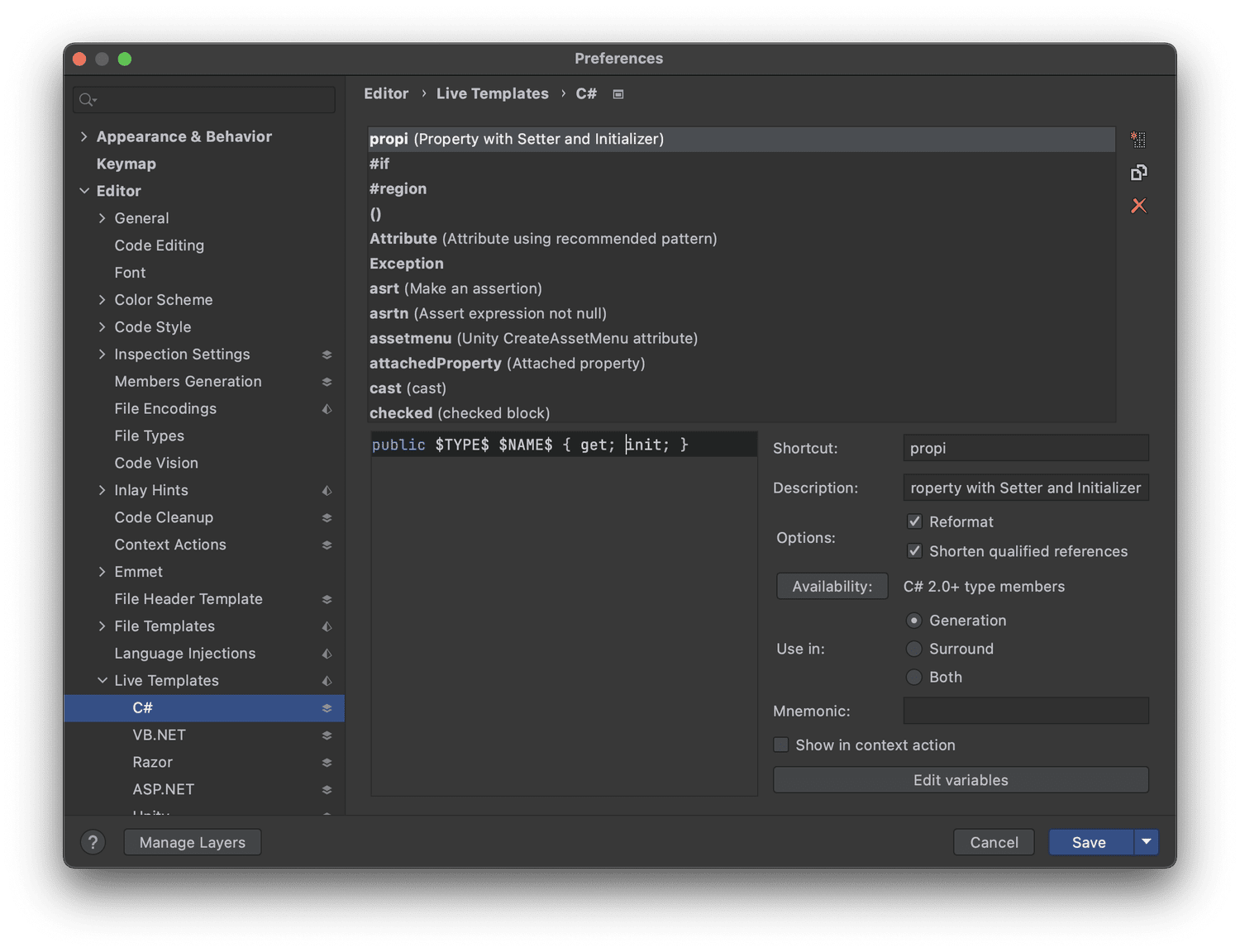
Task: Select the #region template
Action: pos(742,189)
